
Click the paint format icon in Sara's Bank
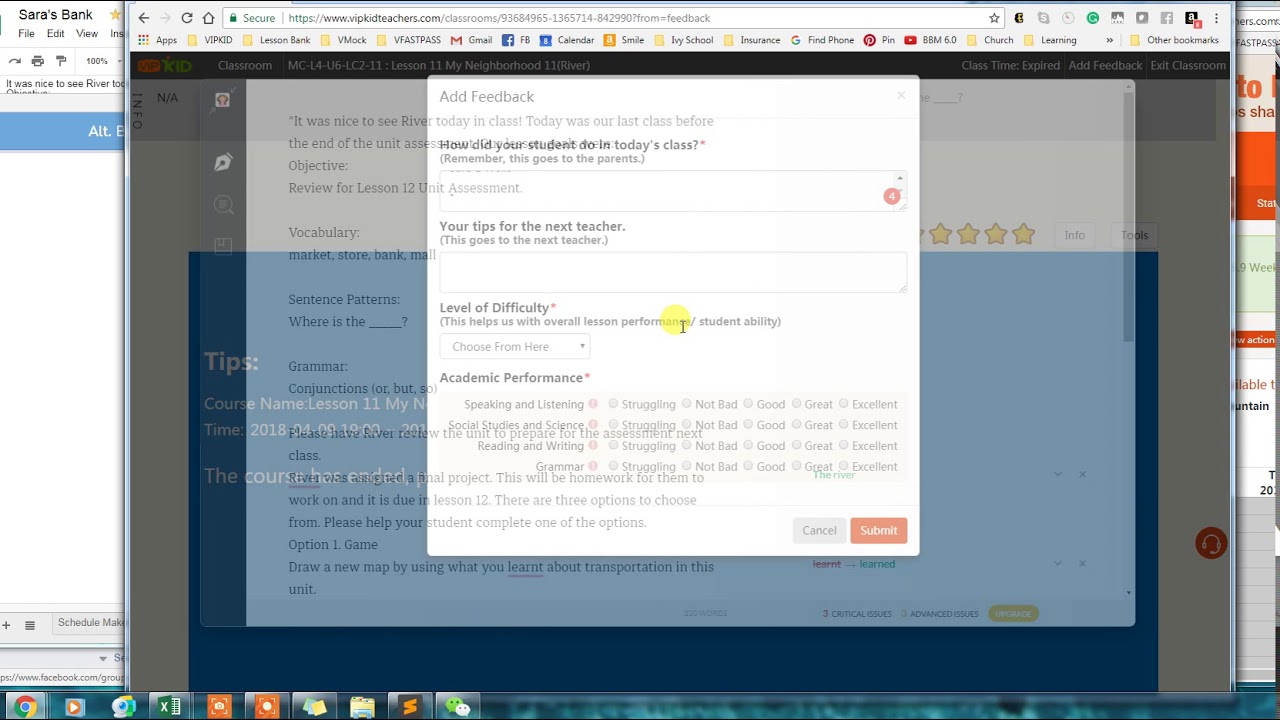tap(61, 61)
